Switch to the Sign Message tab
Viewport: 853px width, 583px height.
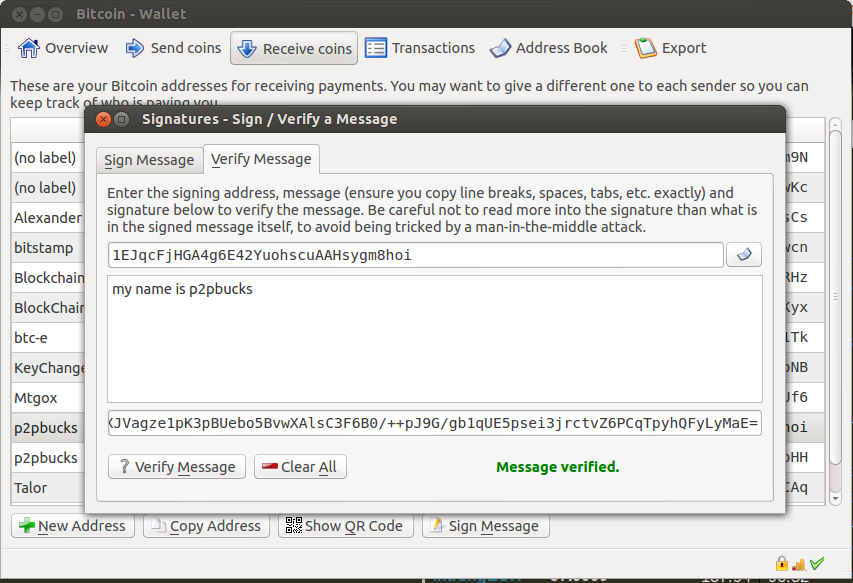point(149,160)
